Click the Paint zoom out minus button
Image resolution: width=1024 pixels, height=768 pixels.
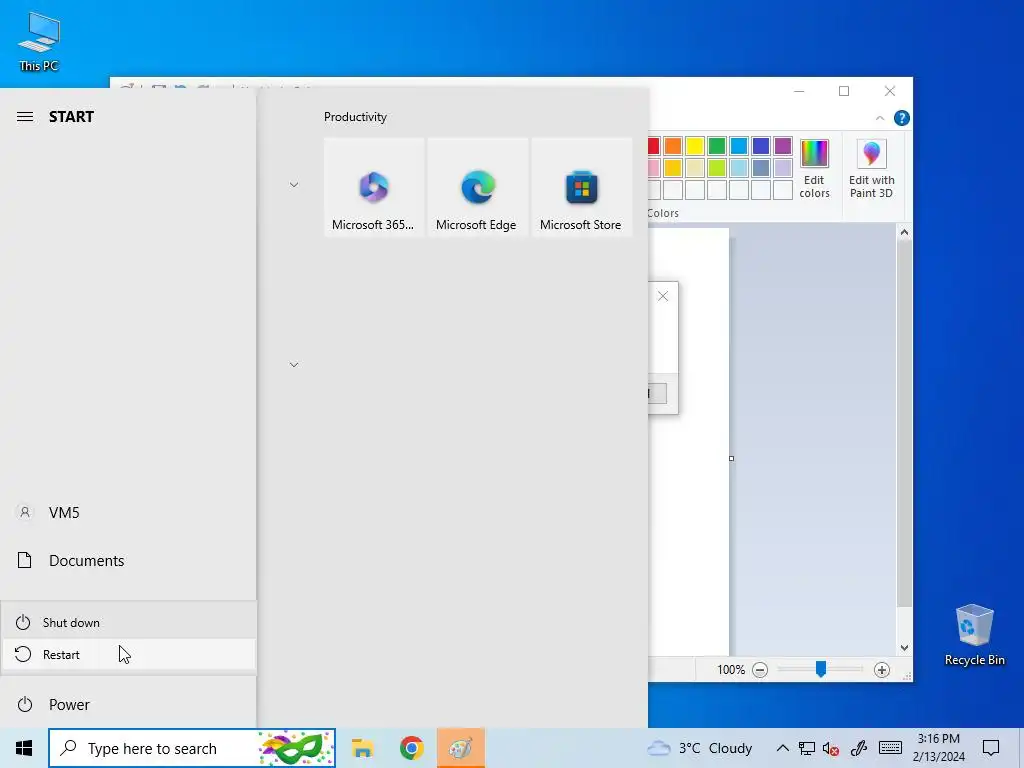pyautogui.click(x=760, y=669)
